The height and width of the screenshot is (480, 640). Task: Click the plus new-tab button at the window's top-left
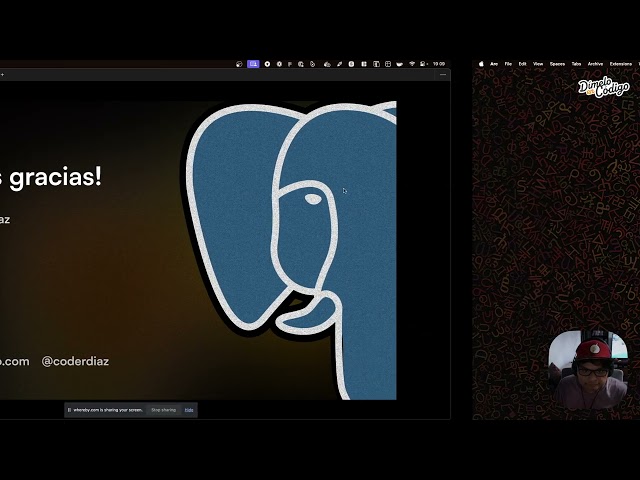[x=2, y=75]
